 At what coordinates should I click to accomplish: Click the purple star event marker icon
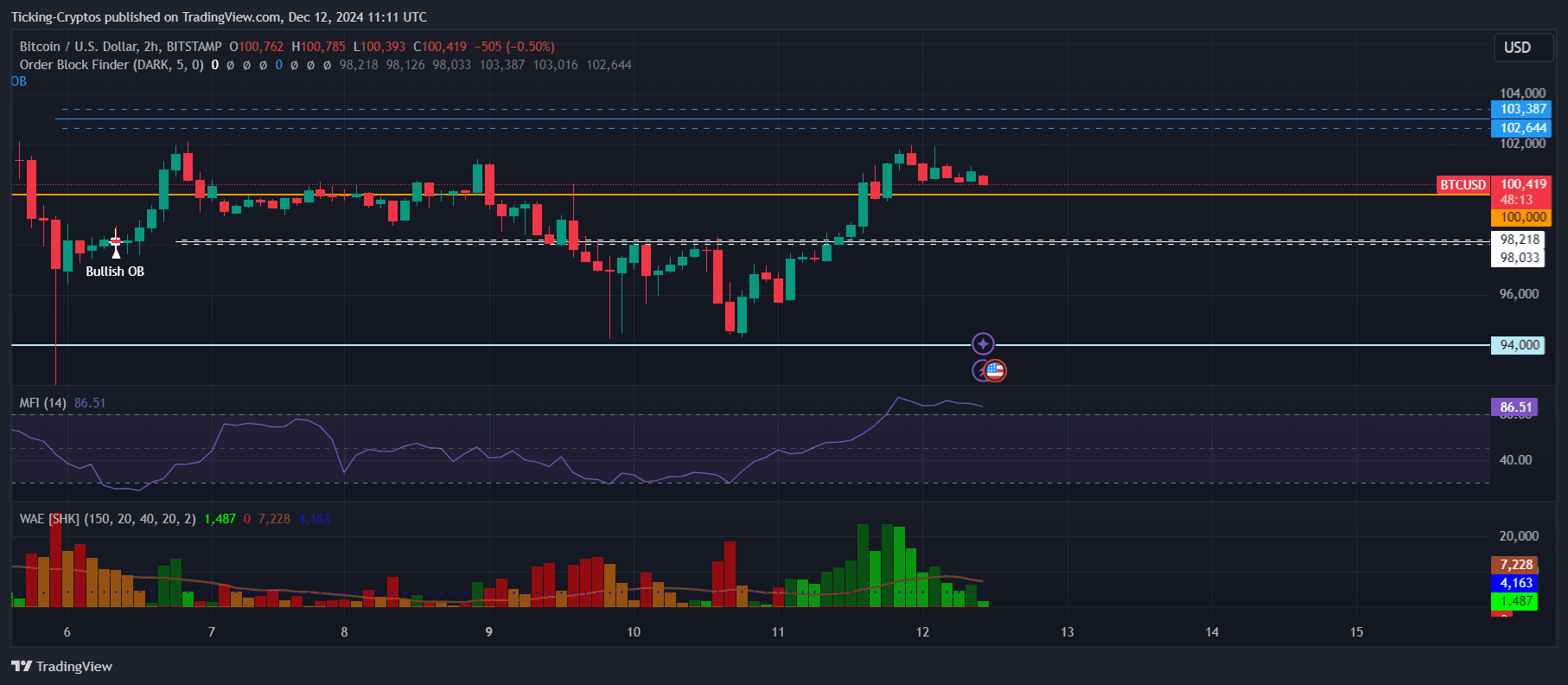[983, 344]
